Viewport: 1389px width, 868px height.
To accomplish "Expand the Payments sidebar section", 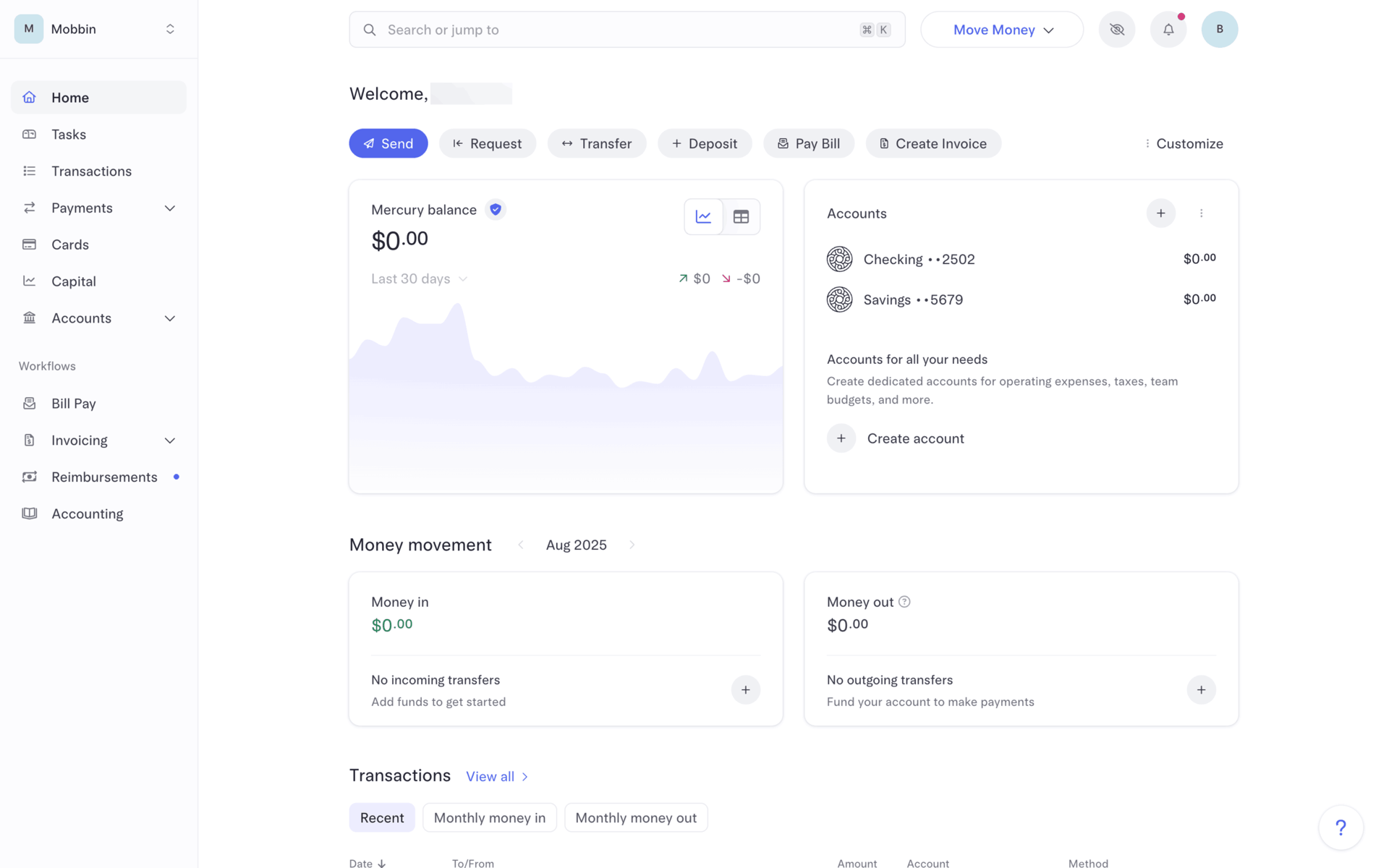I will (170, 208).
